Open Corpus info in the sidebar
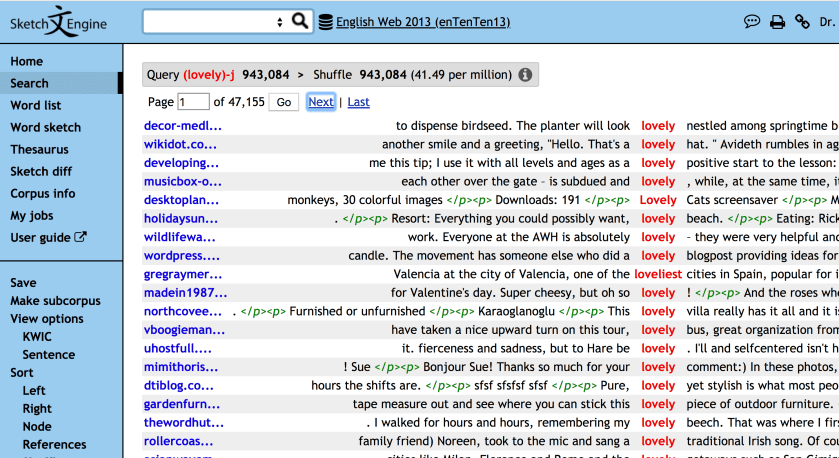 point(43,193)
